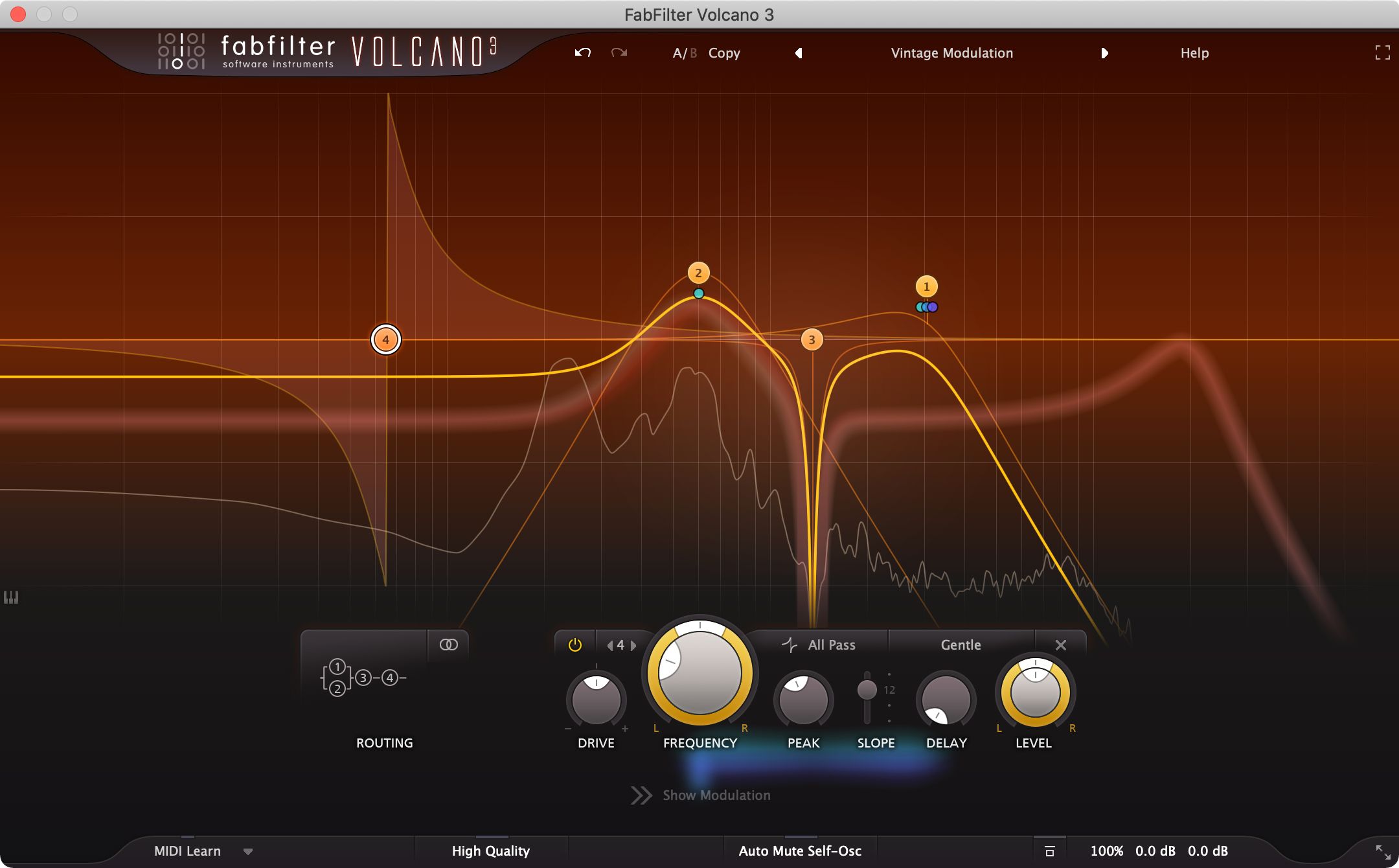Click the stereo link icon in routing panel
1399x868 pixels.
tap(449, 645)
